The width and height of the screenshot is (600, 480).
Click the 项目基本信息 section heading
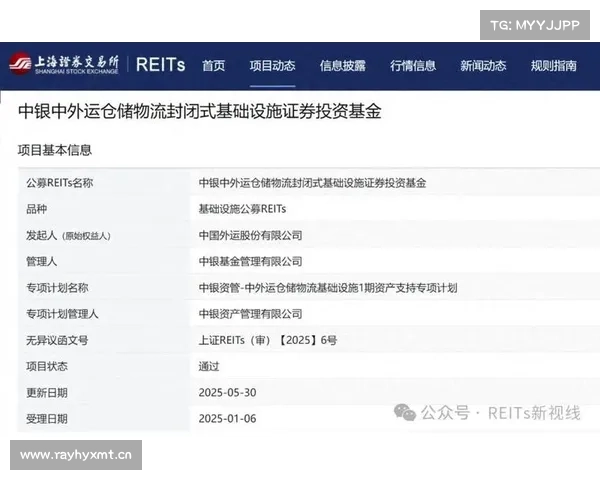pyautogui.click(x=55, y=150)
